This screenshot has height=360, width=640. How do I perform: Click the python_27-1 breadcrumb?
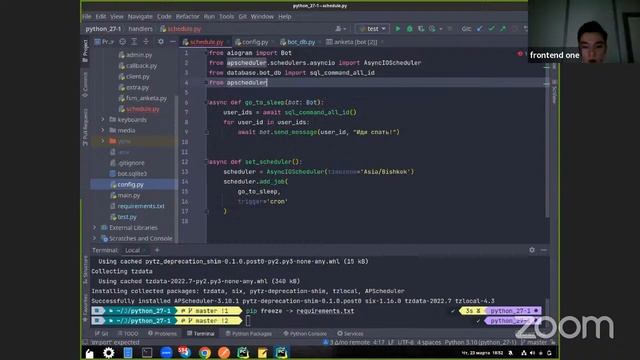point(103,29)
